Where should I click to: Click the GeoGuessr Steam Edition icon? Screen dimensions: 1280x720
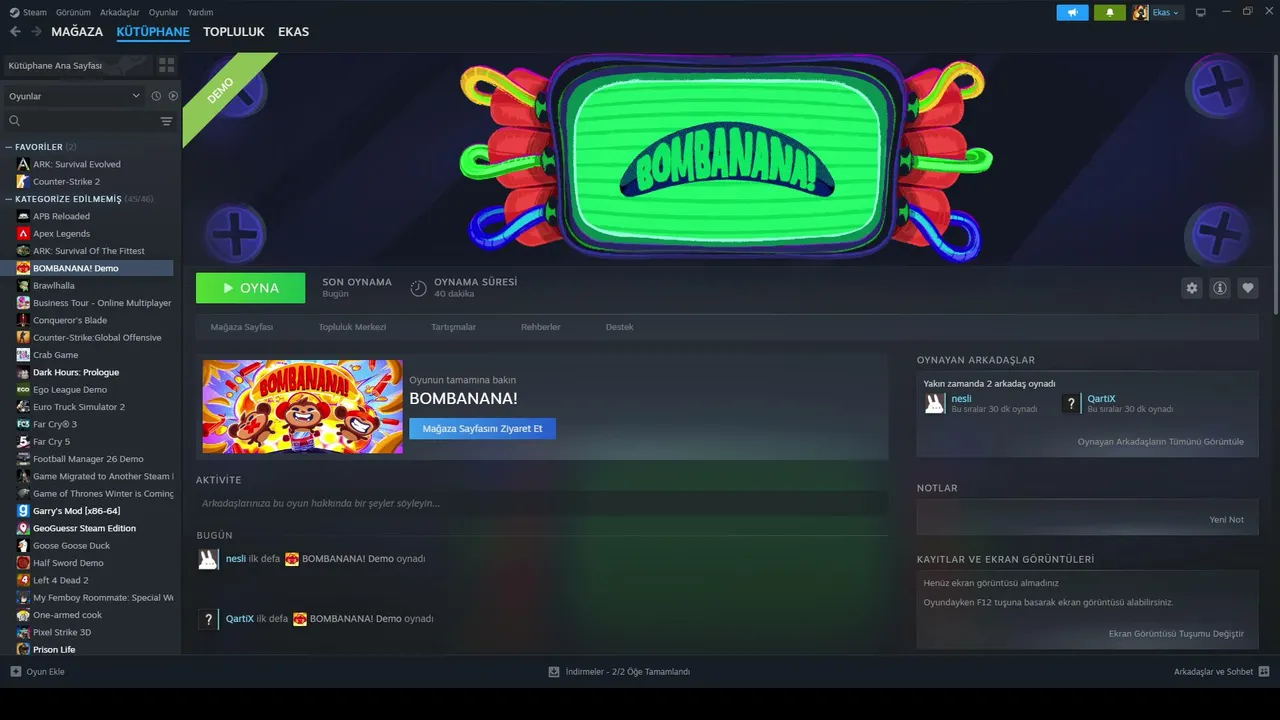23,528
